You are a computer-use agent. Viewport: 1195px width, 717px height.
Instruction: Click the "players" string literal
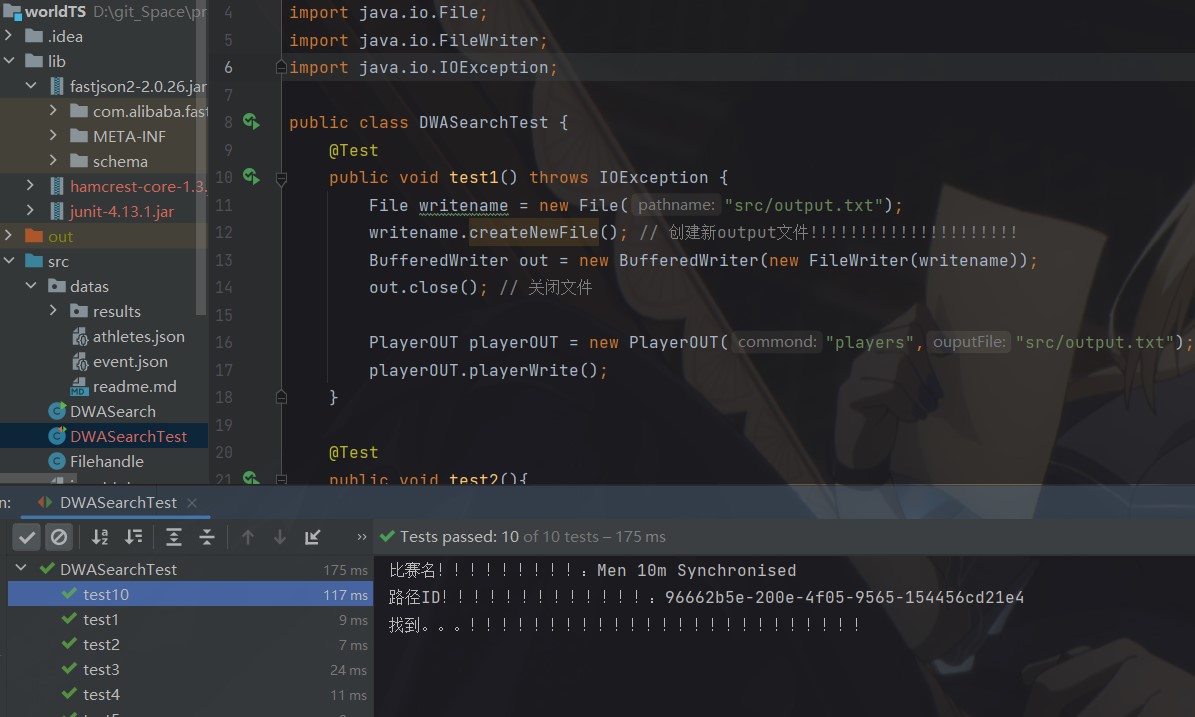870,342
